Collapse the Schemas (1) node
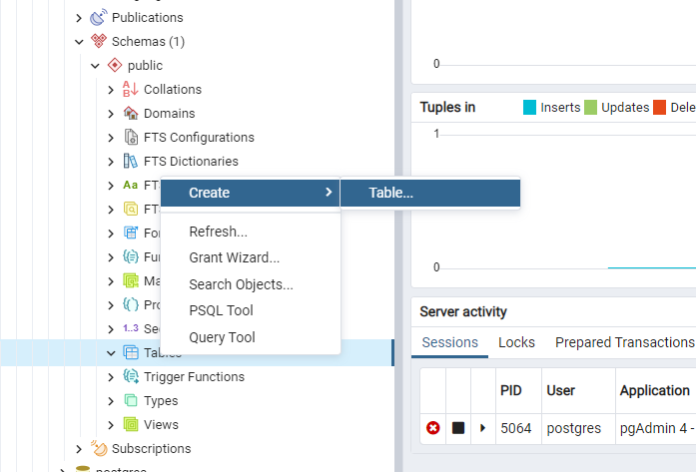The height and width of the screenshot is (472, 696). 79,42
